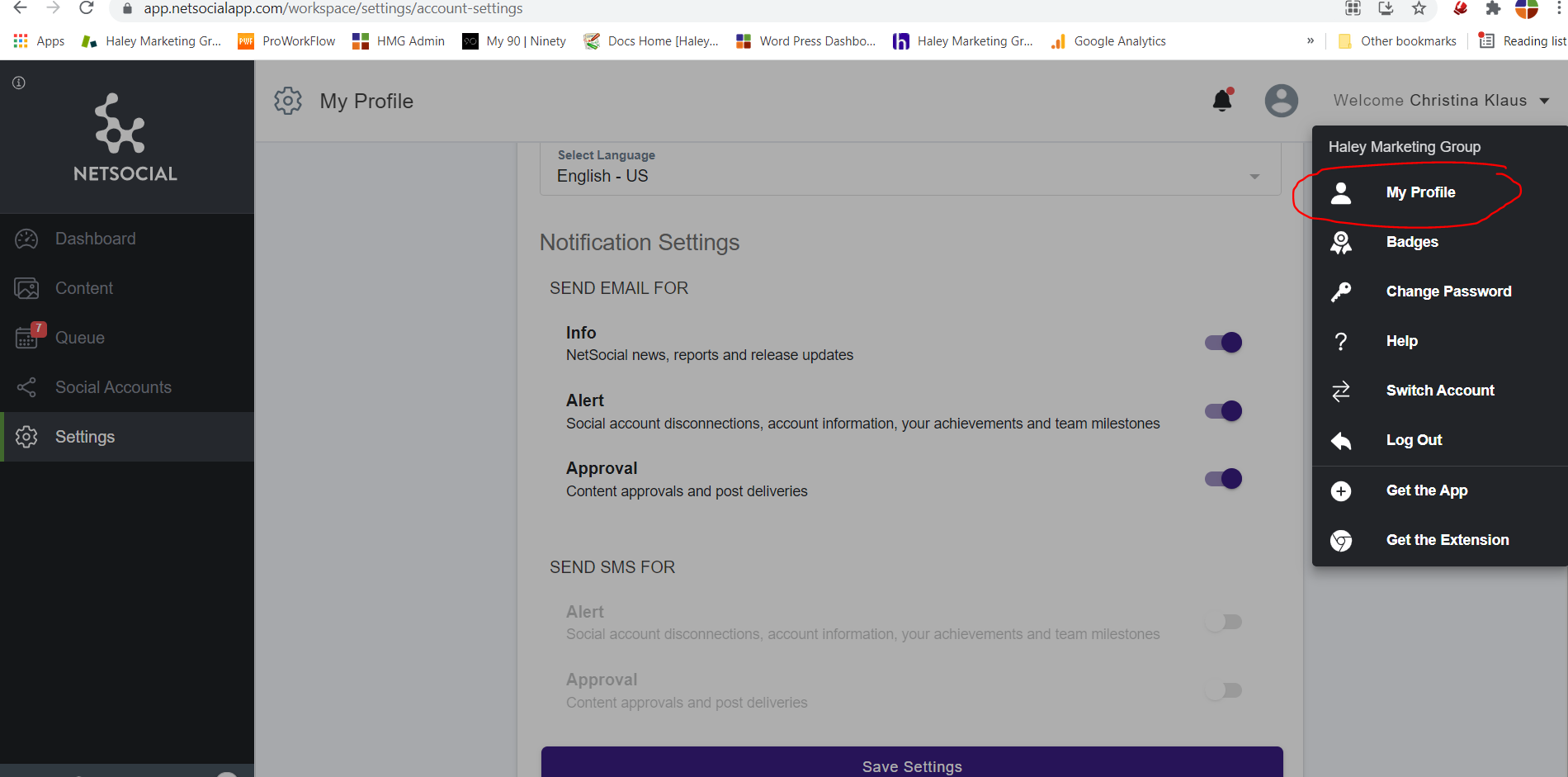Open the Reading list

pos(1522,41)
